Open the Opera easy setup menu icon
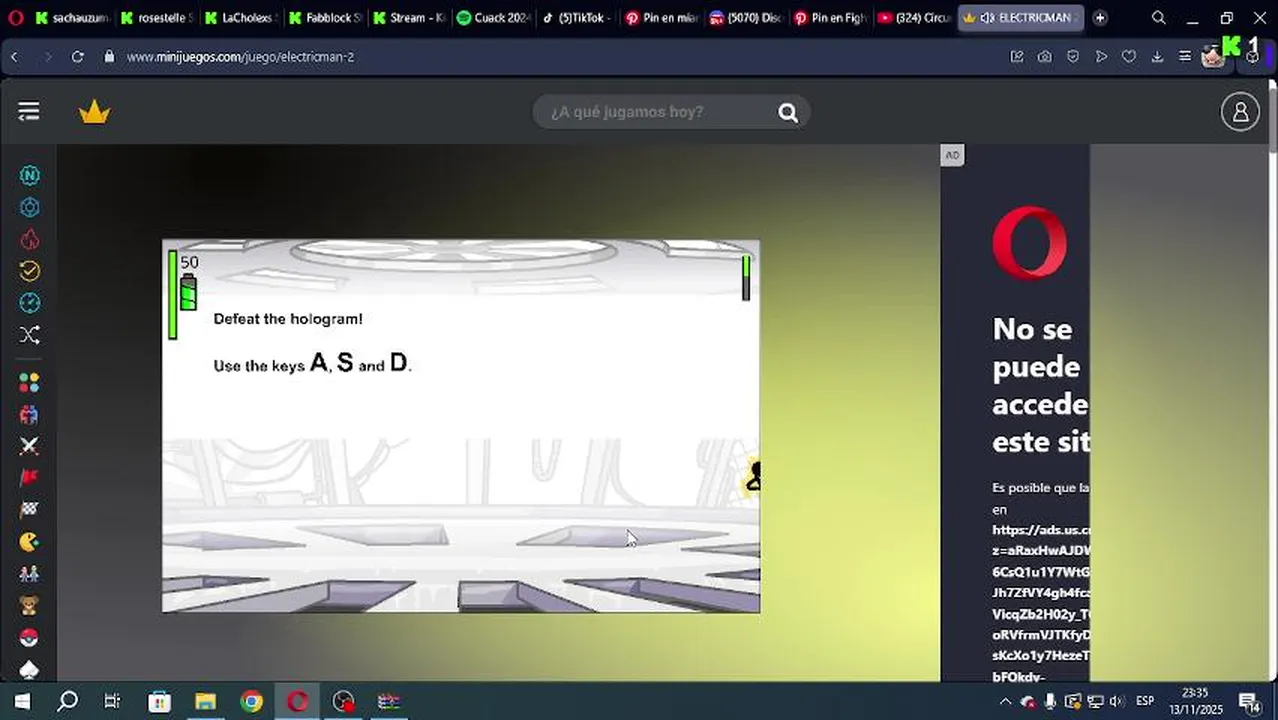The width and height of the screenshot is (1278, 720). (1185, 57)
